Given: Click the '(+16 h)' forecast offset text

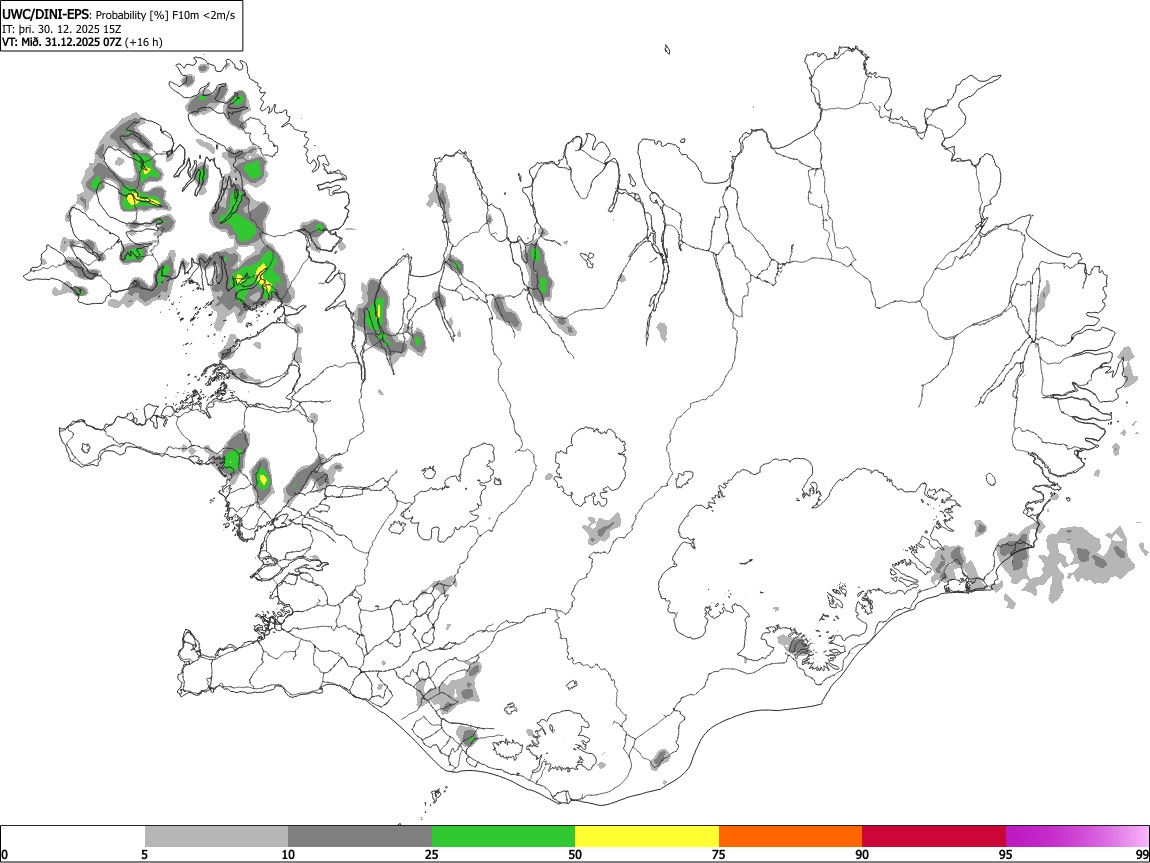Looking at the screenshot, I should coord(144,42).
